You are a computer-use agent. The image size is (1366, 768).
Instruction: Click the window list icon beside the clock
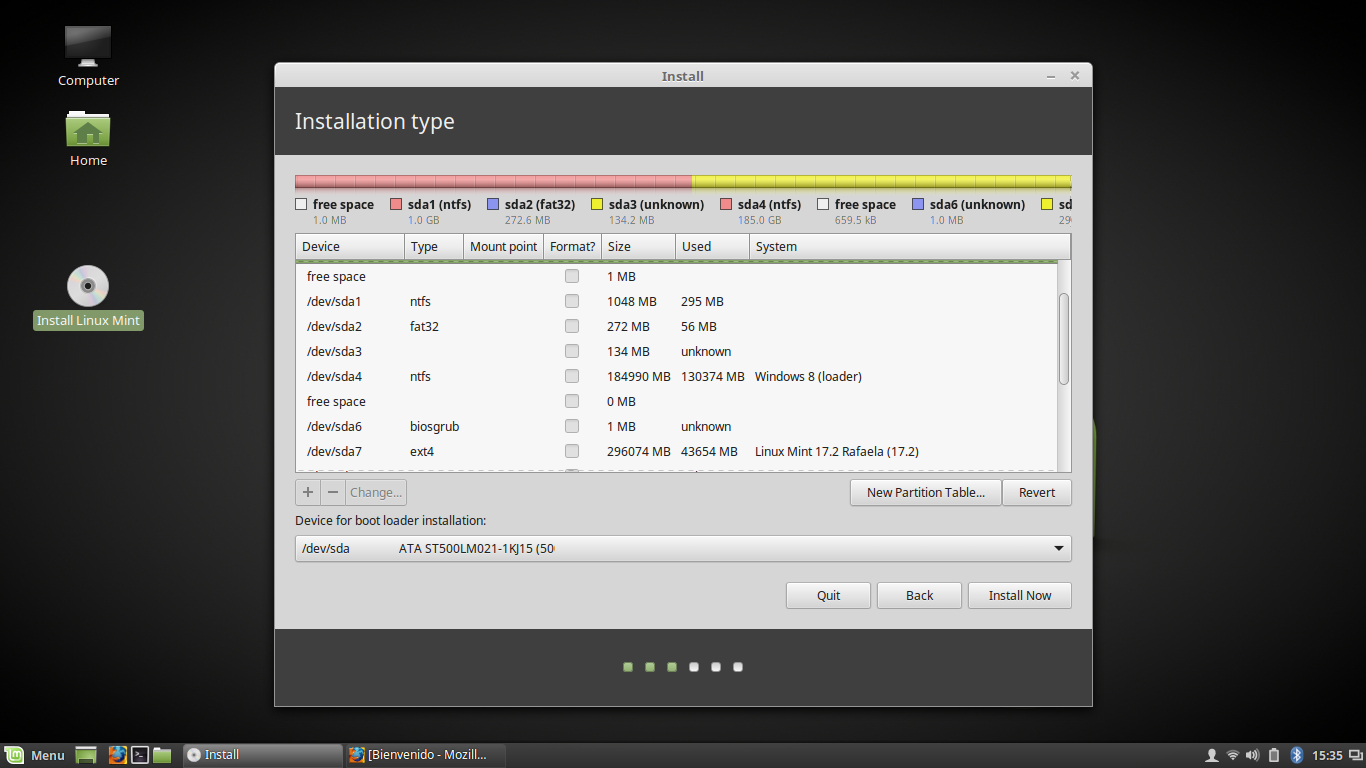(x=1355, y=755)
